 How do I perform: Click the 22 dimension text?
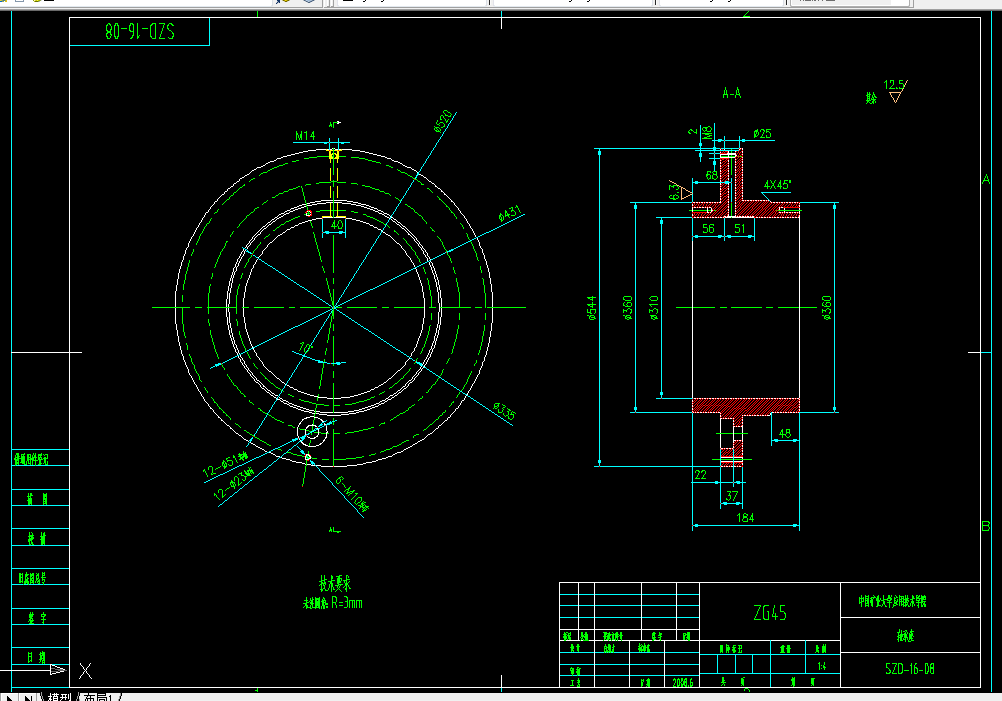tap(700, 474)
